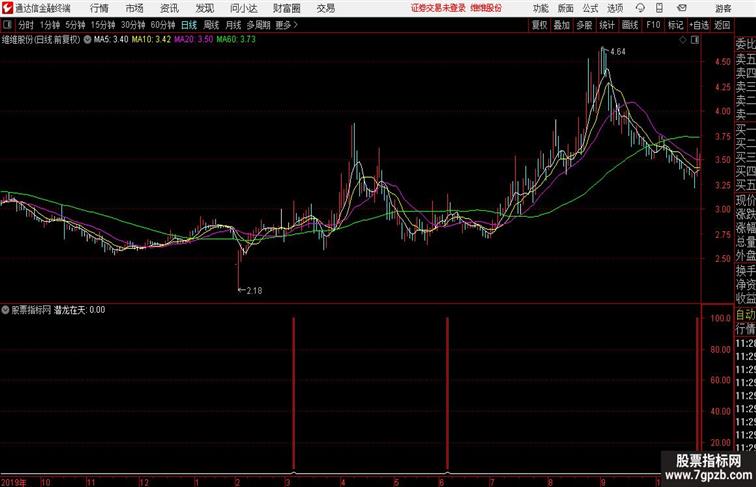Open the mail envelope icon
The image size is (756, 487).
[682, 8]
